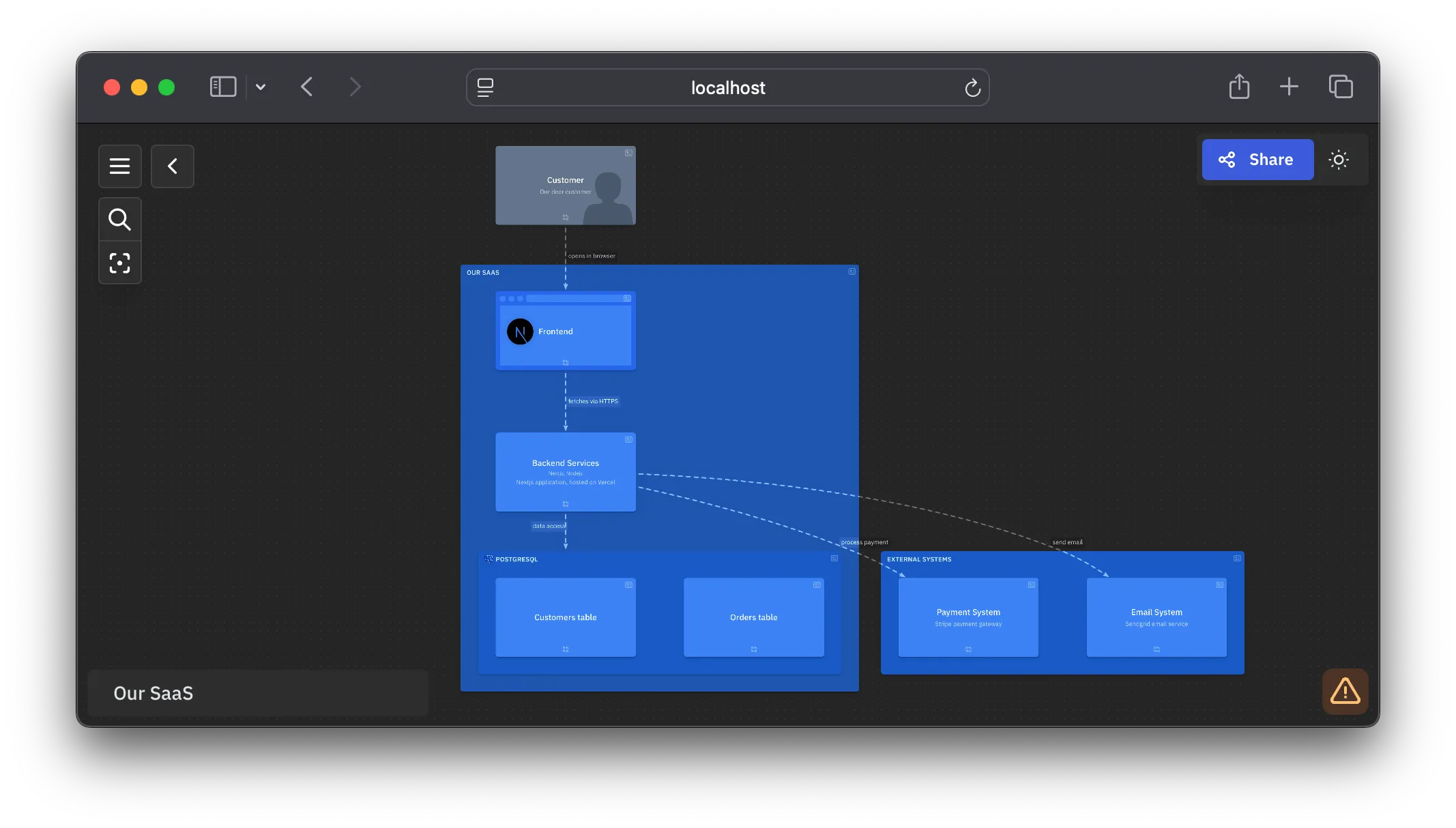Open details icon on Backend Services node

[x=628, y=440]
